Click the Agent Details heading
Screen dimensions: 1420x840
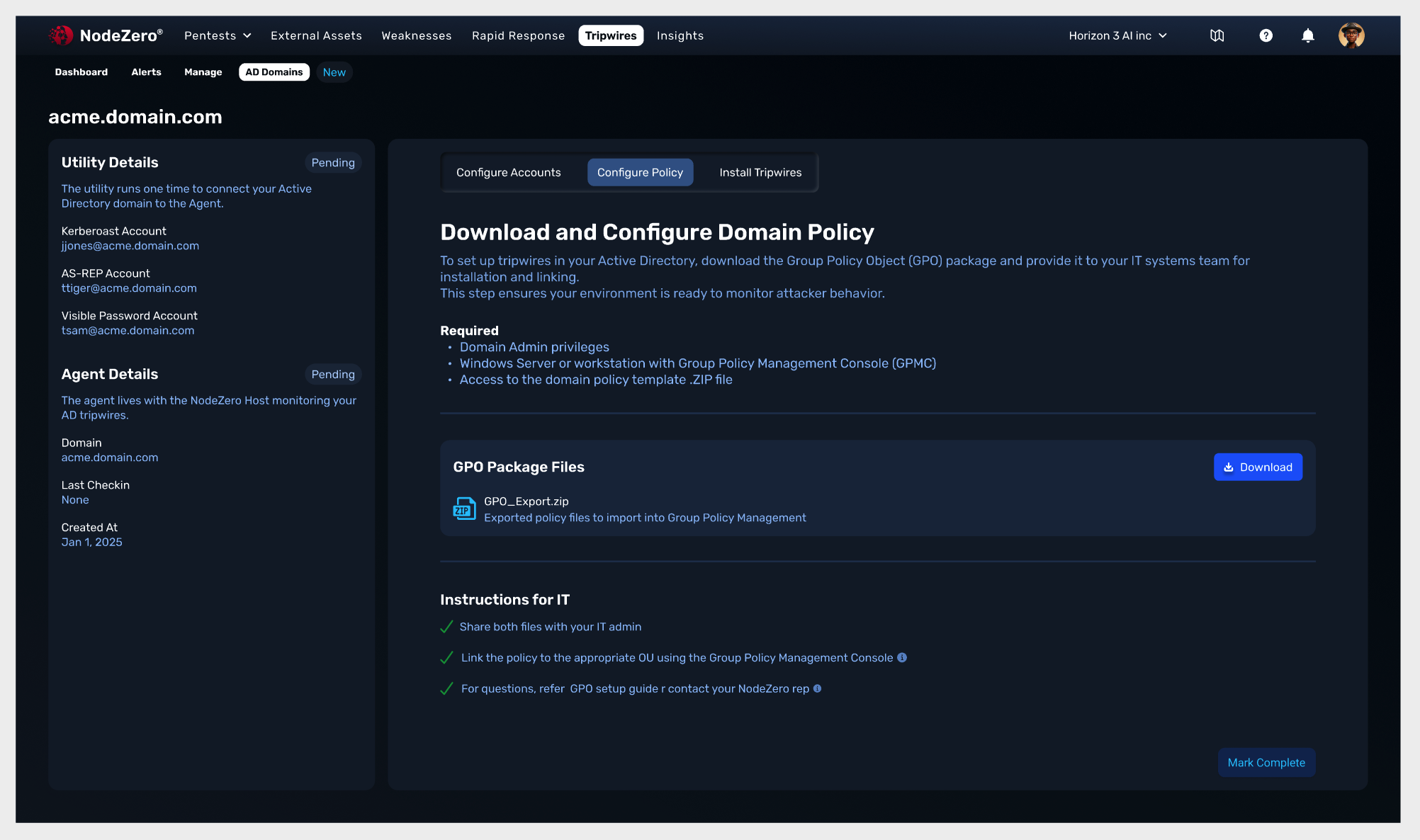tap(110, 374)
